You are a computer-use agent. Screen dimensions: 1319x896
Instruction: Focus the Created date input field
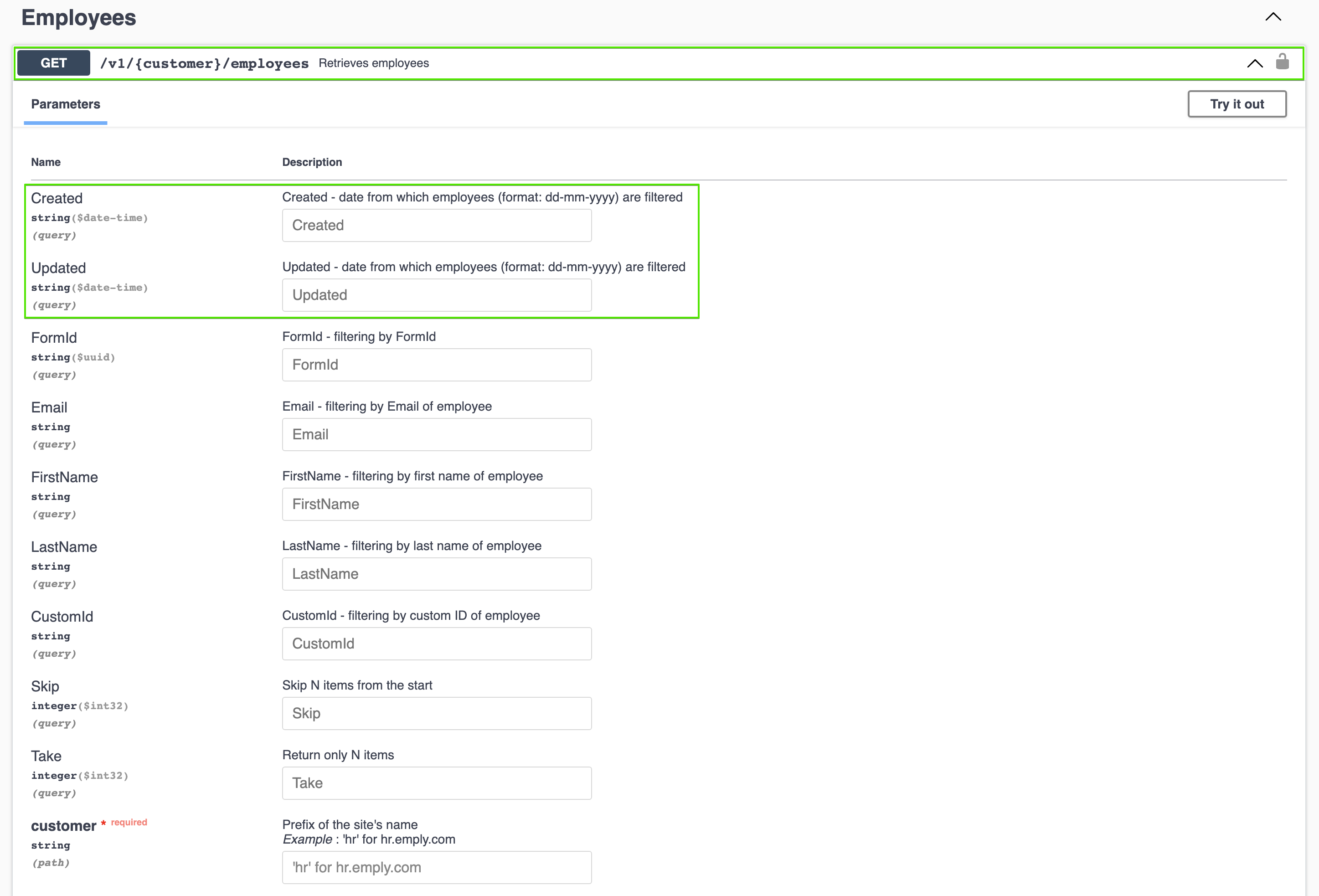(437, 225)
